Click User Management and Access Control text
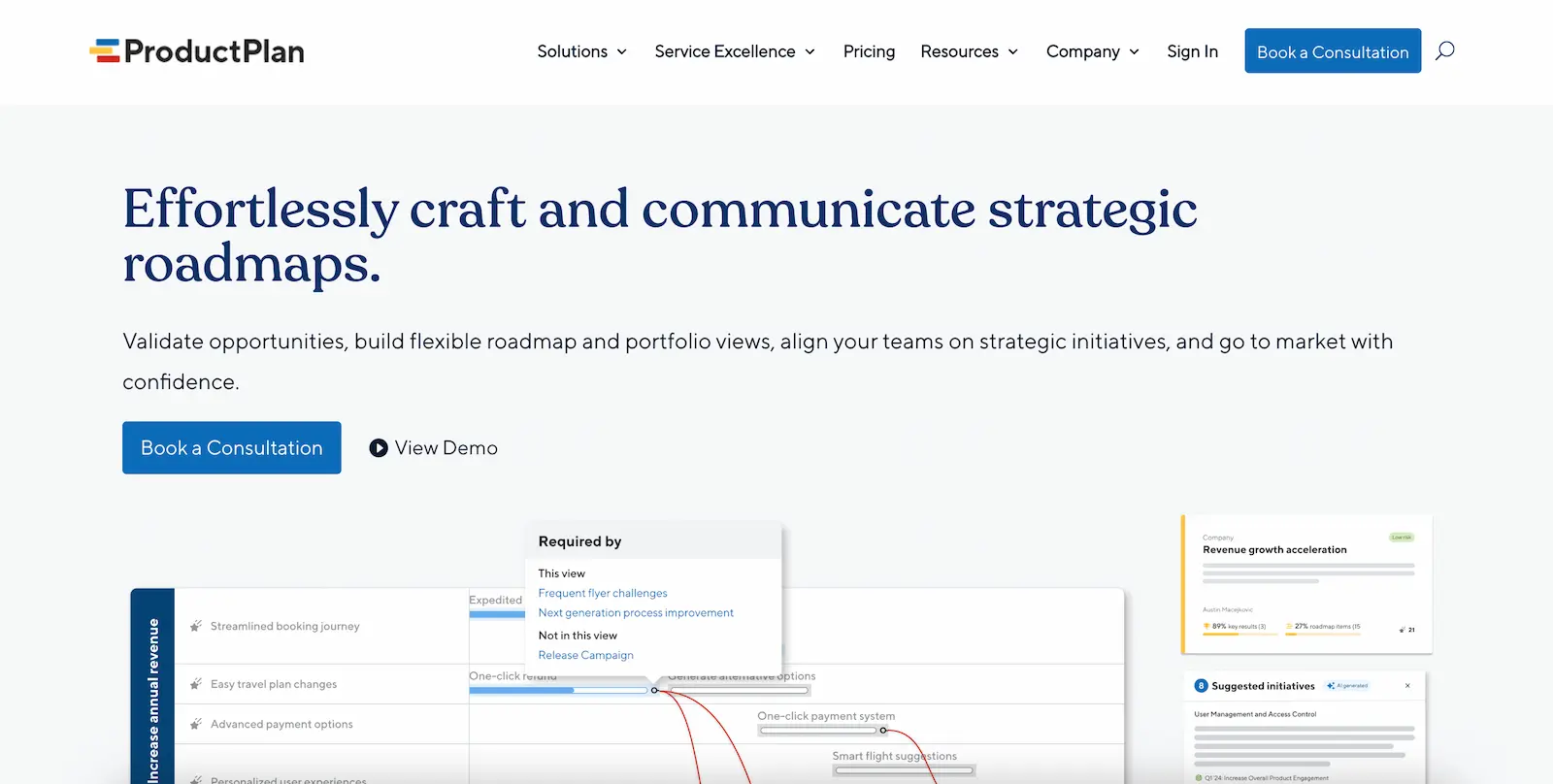Screen dimensions: 1553x784 pos(1255,714)
